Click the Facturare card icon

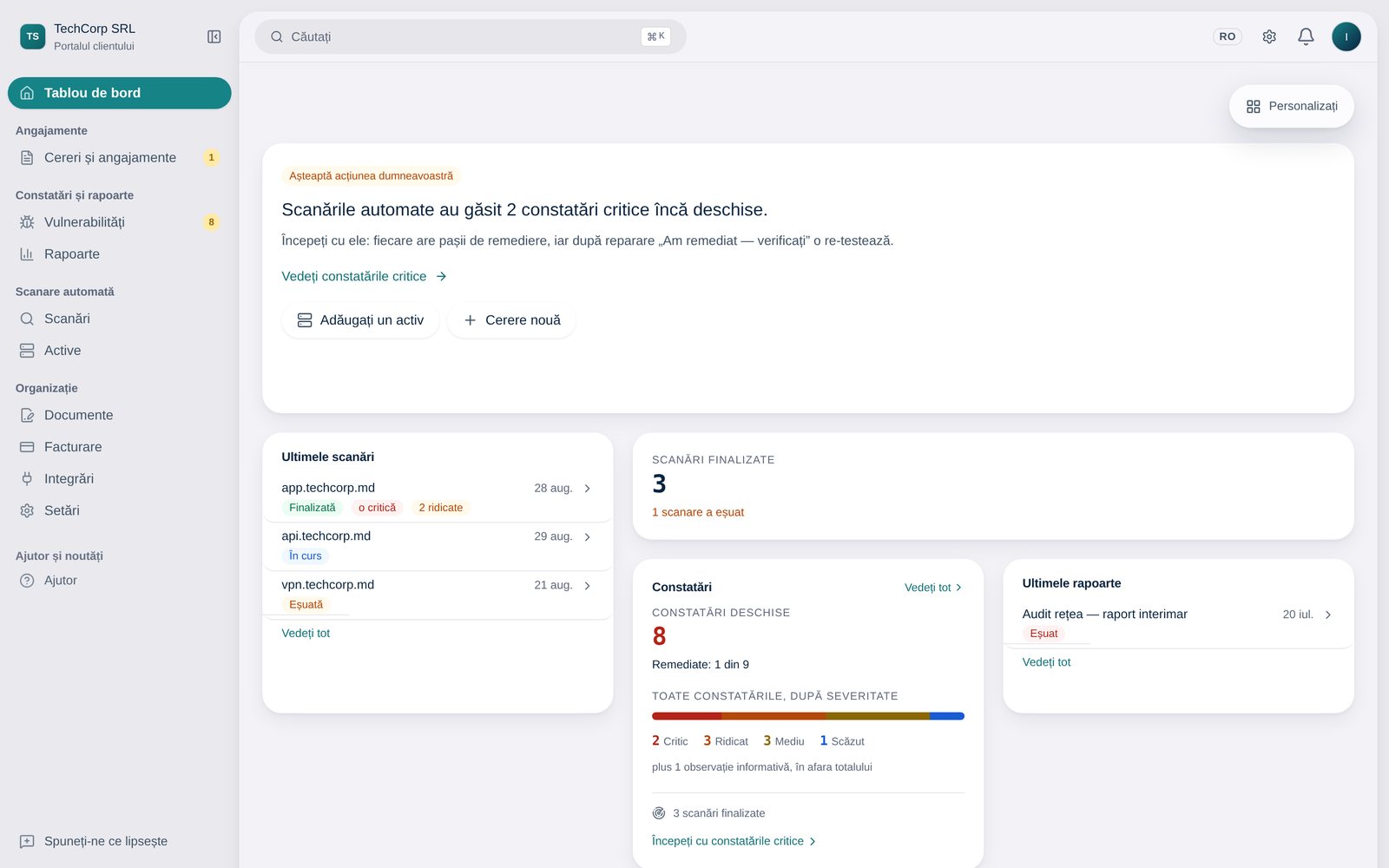pyautogui.click(x=27, y=447)
